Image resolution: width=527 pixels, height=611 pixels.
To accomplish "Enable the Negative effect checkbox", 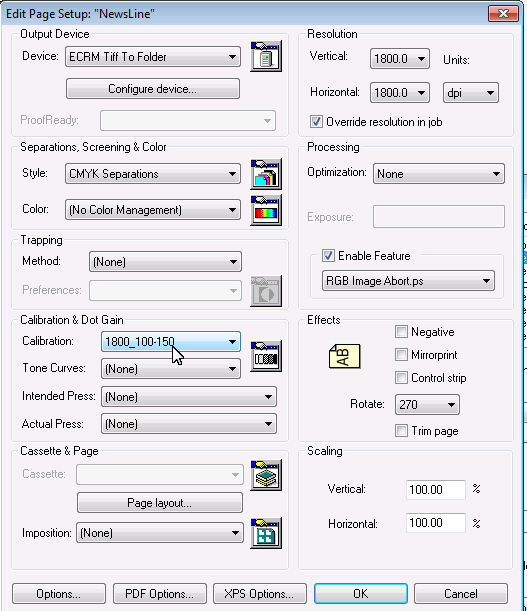I will (401, 332).
